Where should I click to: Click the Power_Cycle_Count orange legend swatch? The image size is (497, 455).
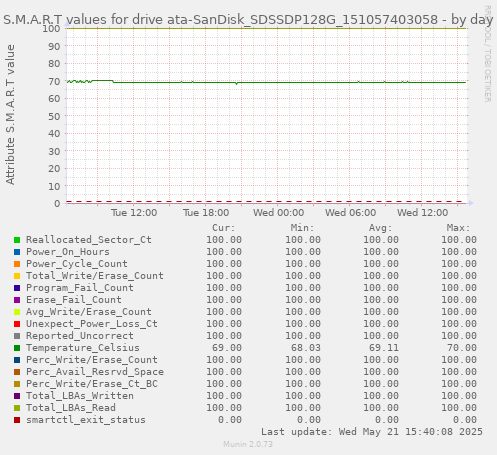click(x=17, y=264)
